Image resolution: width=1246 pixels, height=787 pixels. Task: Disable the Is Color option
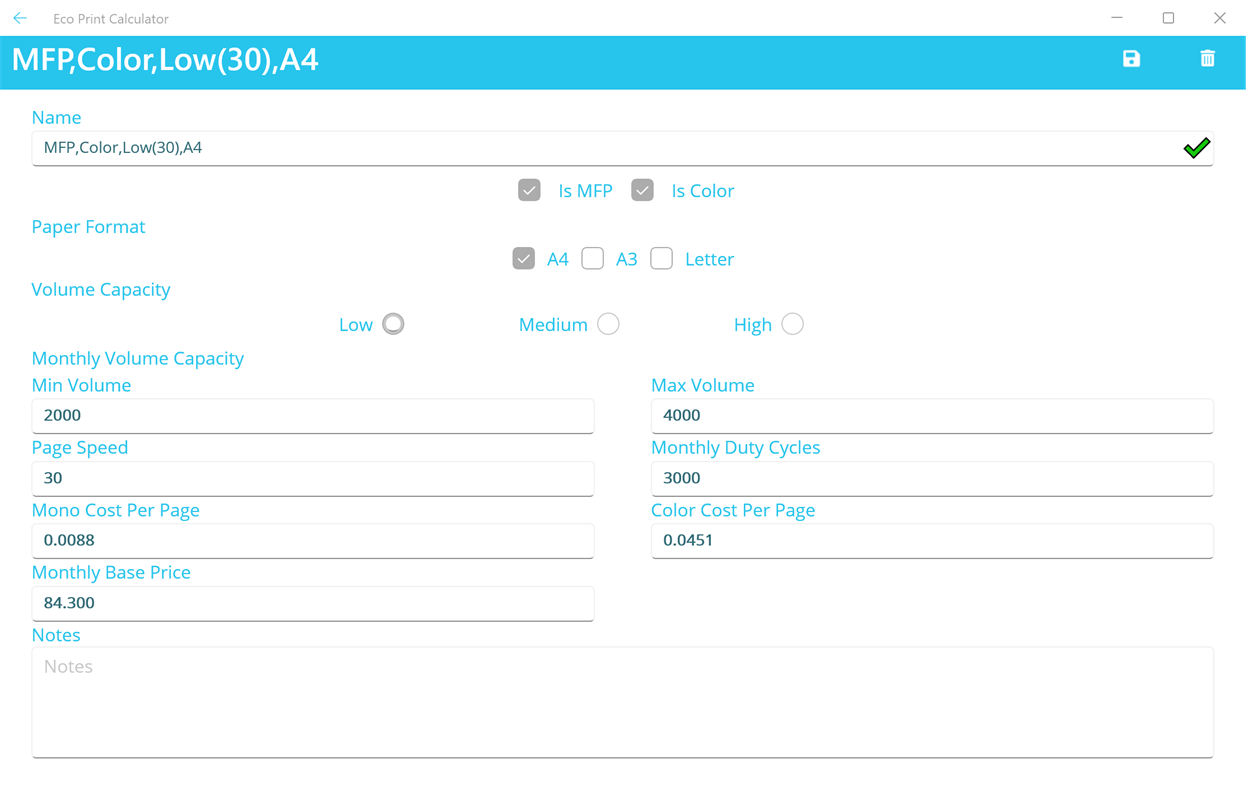(x=642, y=190)
